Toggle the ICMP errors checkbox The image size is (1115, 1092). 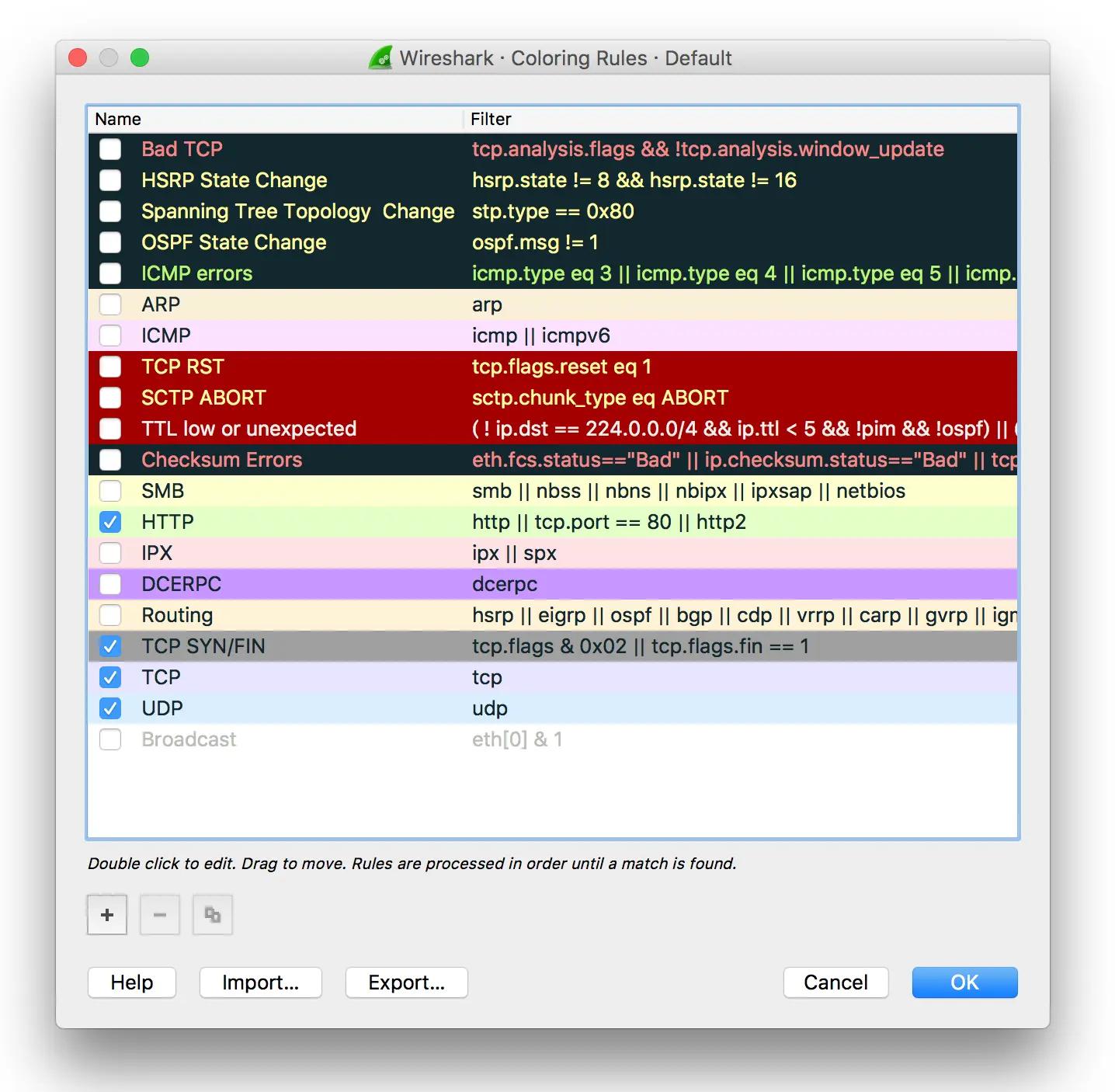(110, 273)
